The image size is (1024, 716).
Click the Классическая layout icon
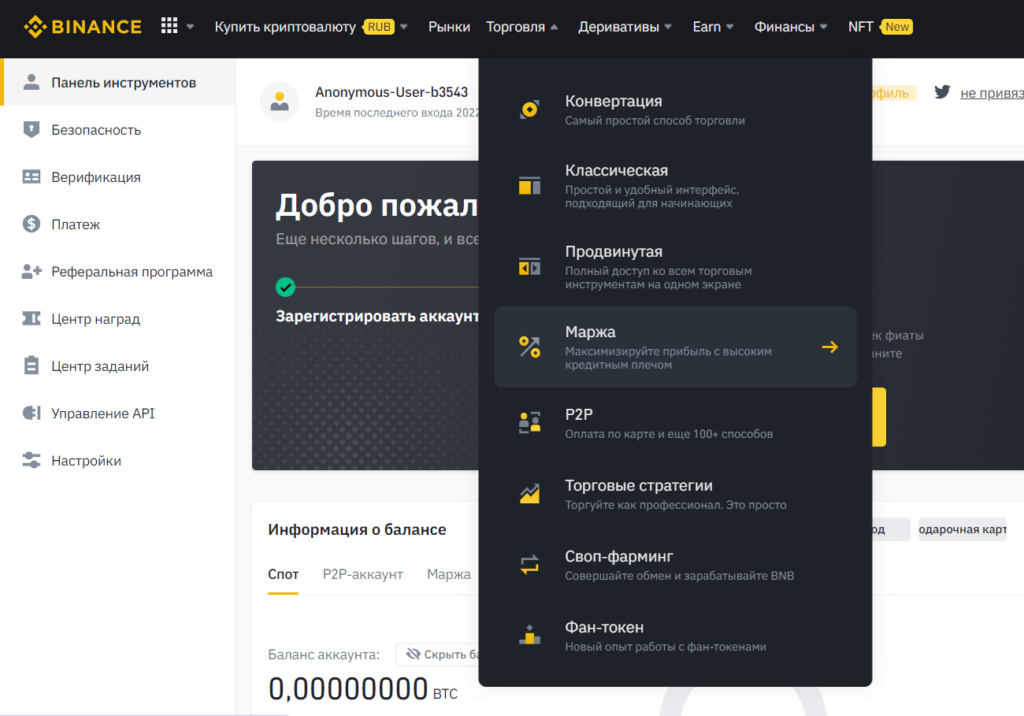tap(529, 186)
